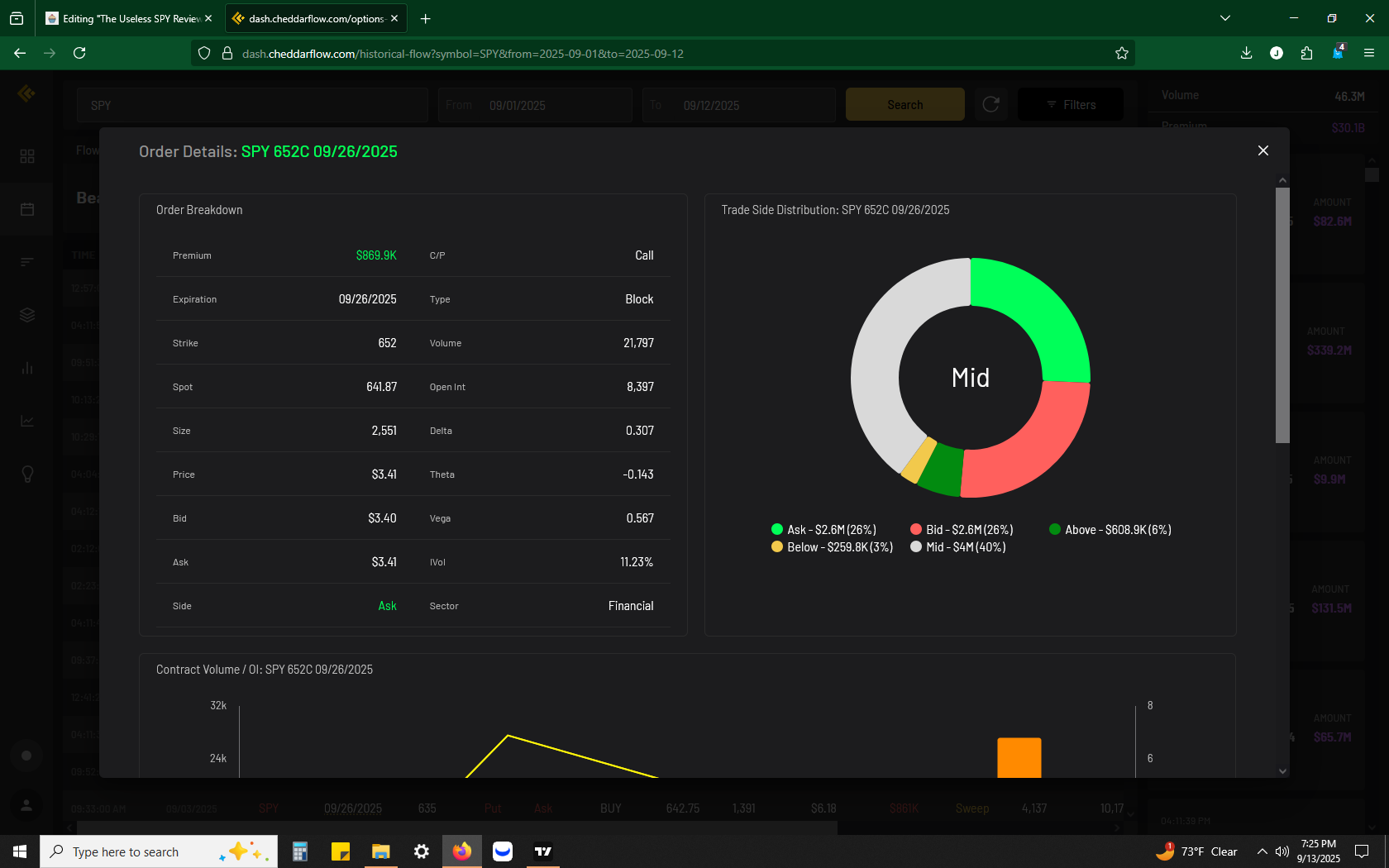
Task: Open Firefox account icon in toolbar
Action: click(1277, 53)
